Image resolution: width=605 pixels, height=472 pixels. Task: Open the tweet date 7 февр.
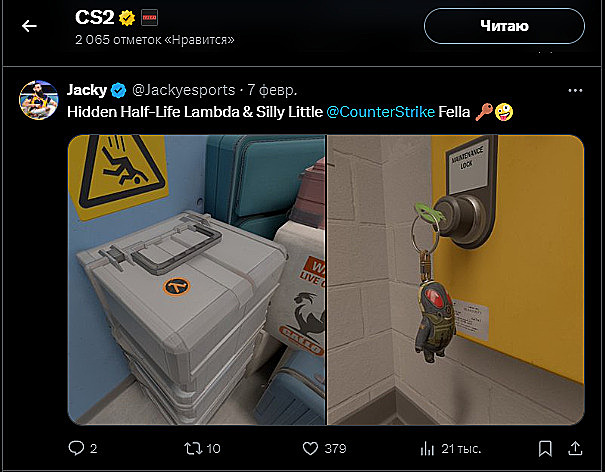pos(272,90)
